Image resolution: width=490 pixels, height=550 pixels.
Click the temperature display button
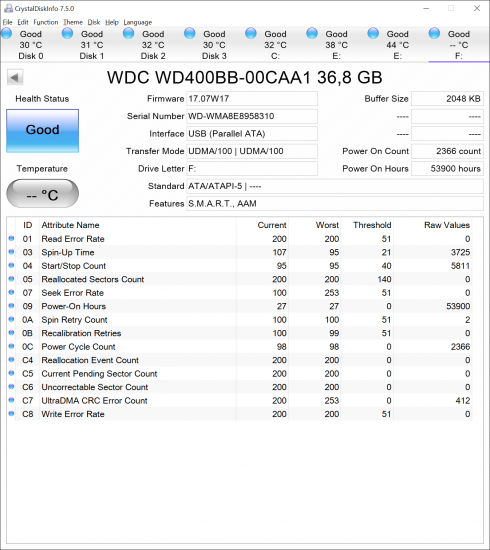[x=42, y=194]
